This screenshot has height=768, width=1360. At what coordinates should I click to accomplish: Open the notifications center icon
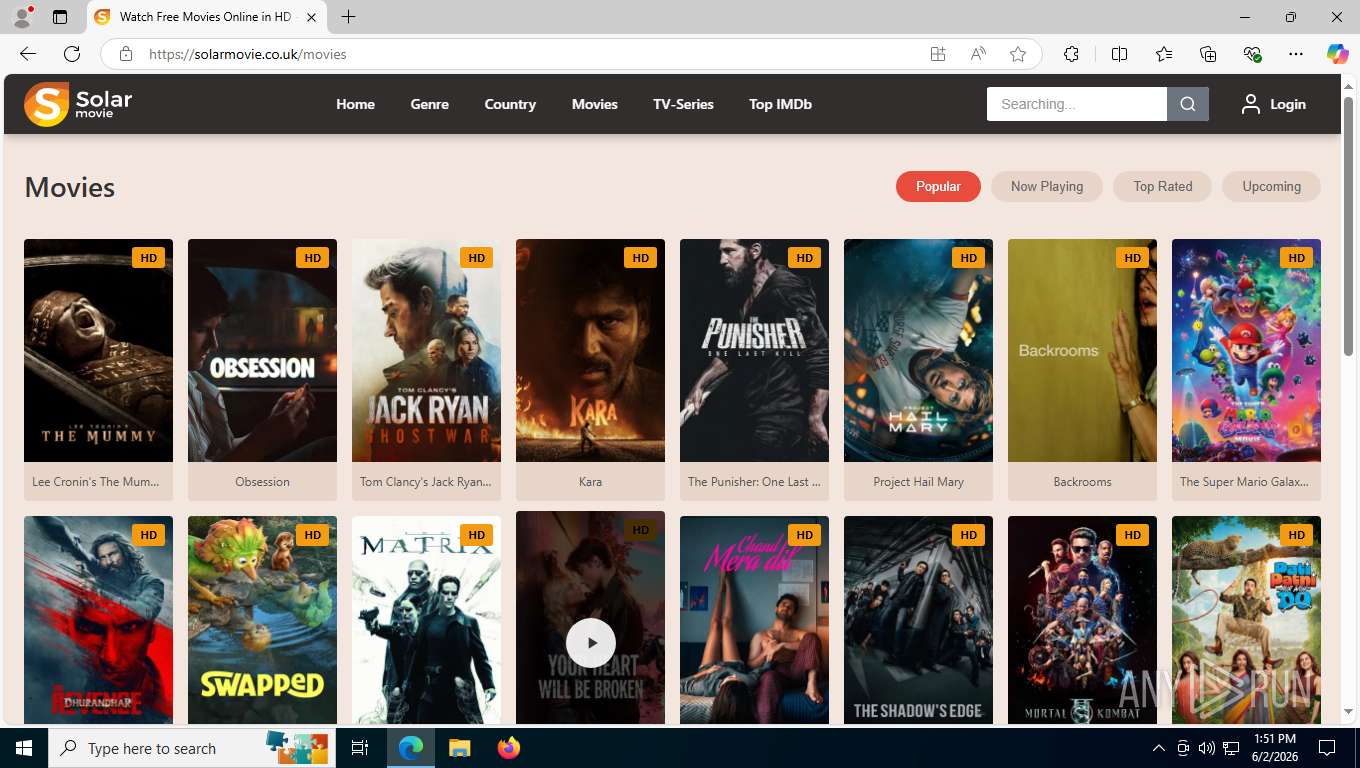[x=1327, y=748]
